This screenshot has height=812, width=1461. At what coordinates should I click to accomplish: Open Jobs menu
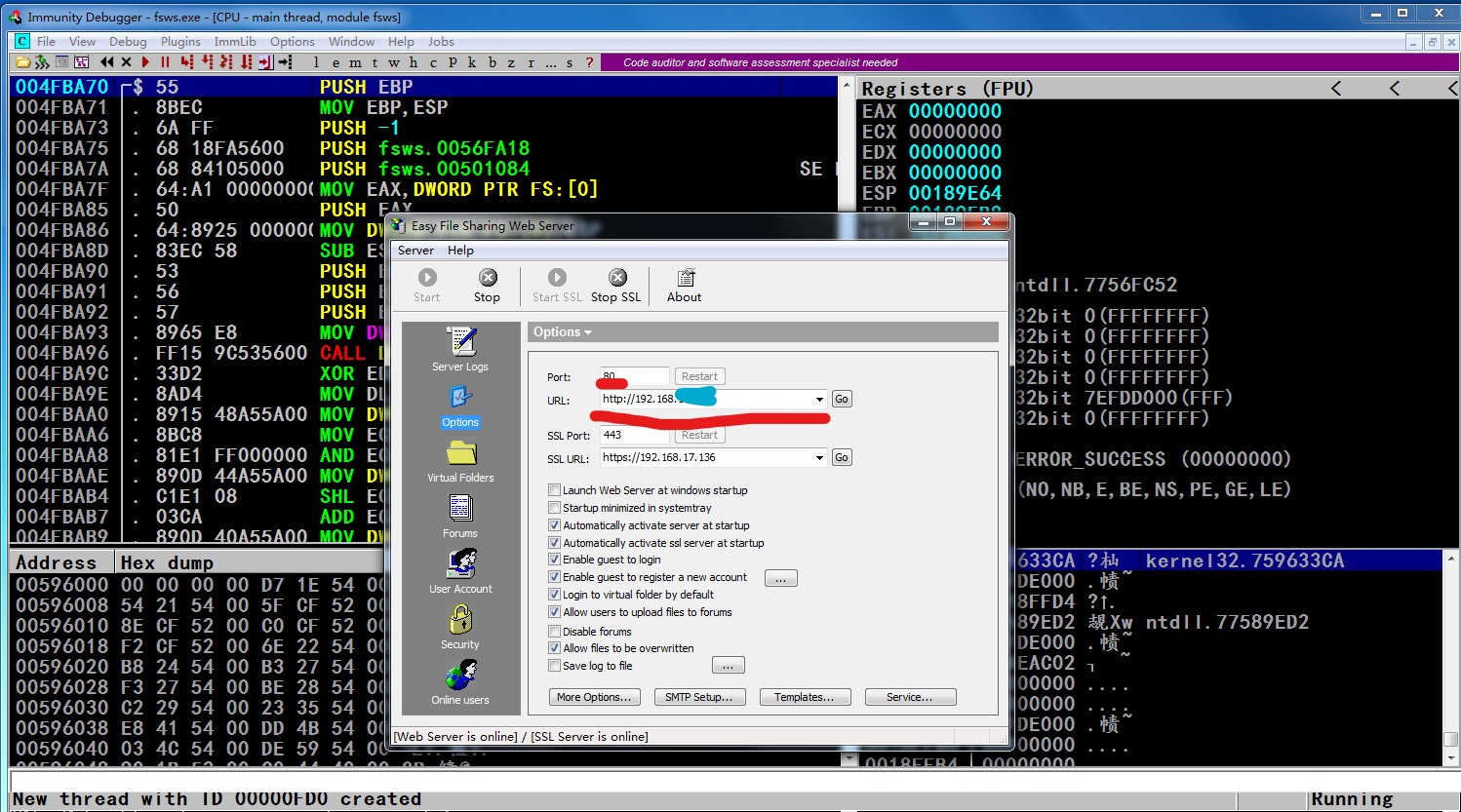[441, 42]
